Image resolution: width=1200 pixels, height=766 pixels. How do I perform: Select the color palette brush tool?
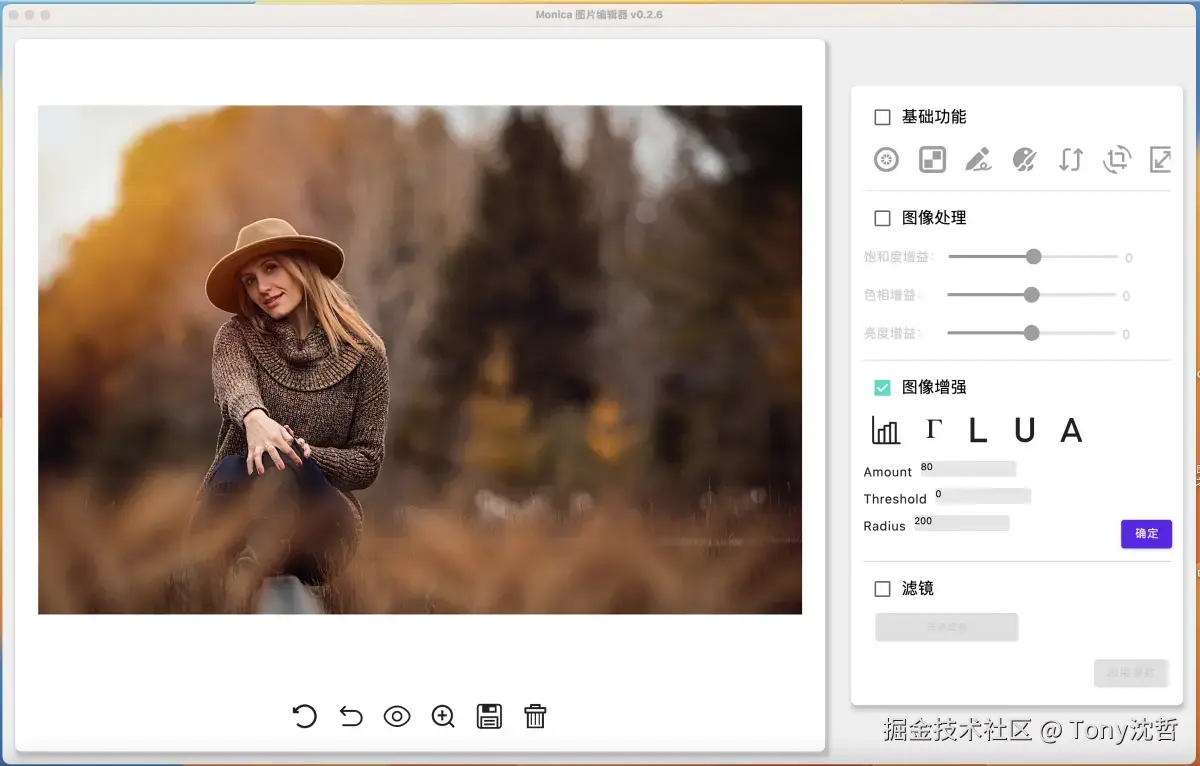click(1024, 159)
